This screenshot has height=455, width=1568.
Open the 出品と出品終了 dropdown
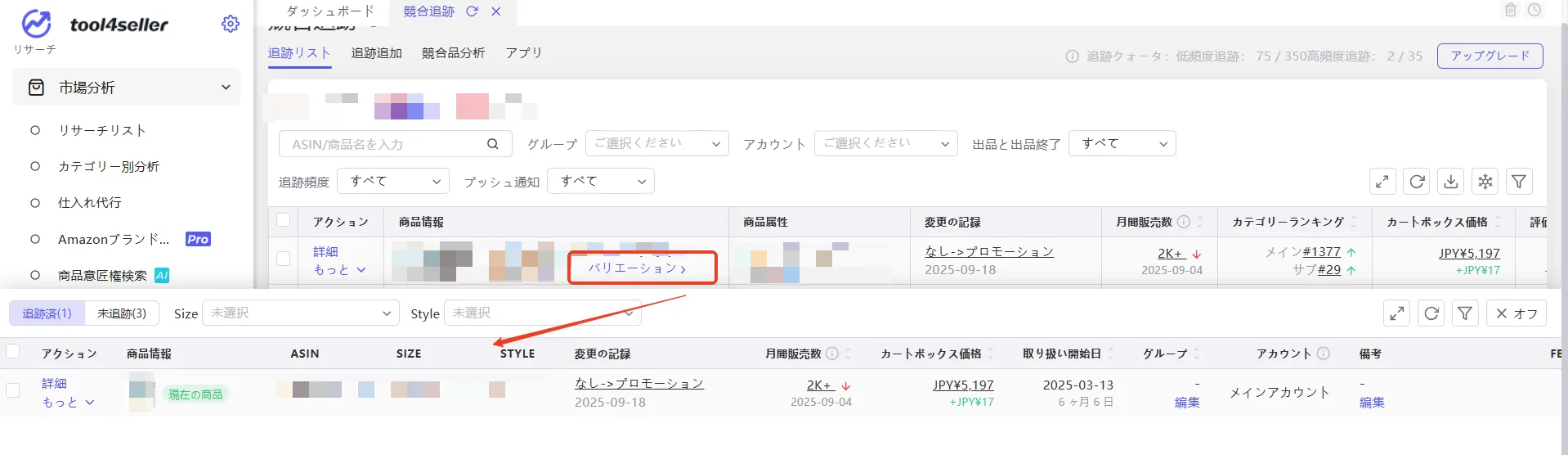pos(1122,143)
